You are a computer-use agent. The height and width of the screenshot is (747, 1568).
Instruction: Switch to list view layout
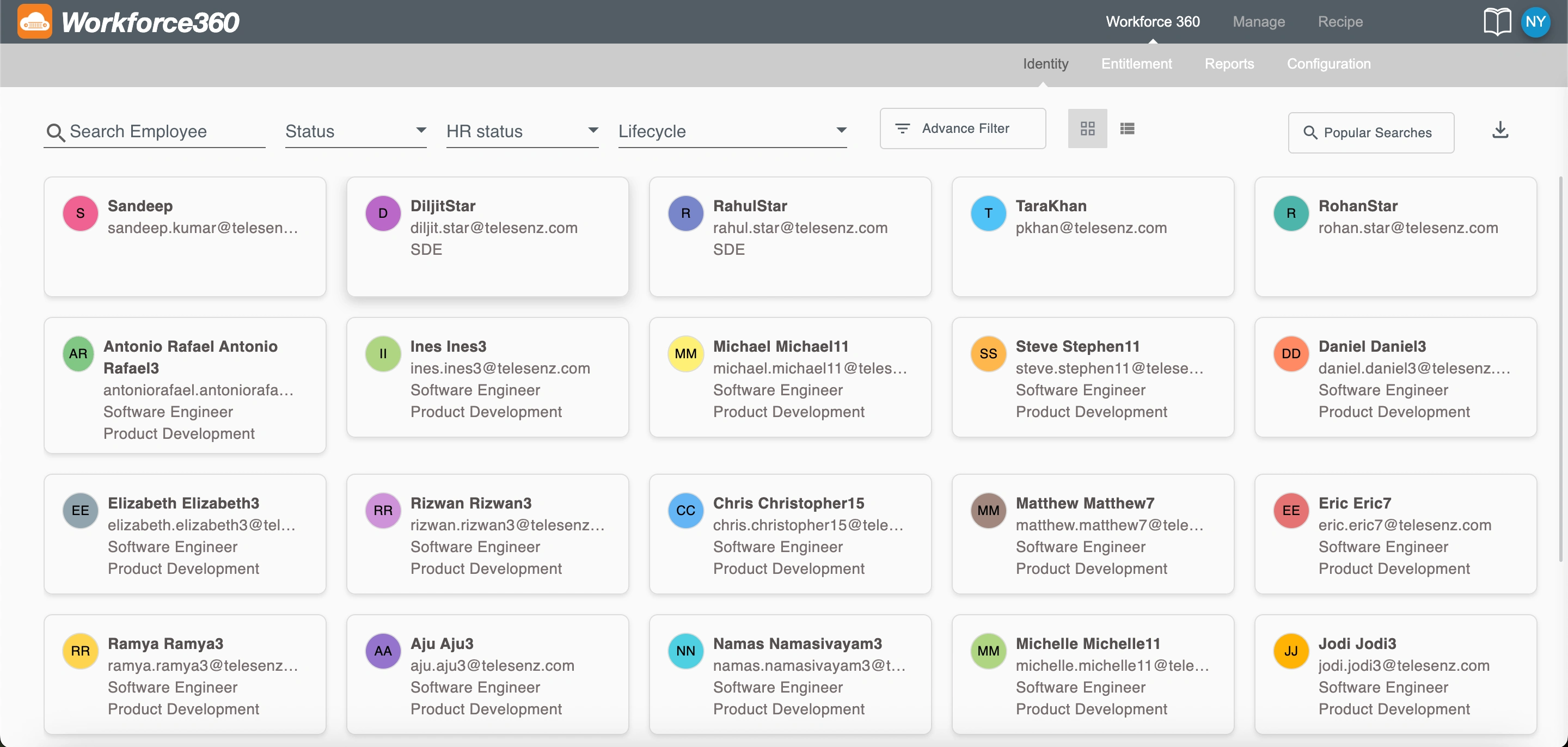pos(1126,128)
